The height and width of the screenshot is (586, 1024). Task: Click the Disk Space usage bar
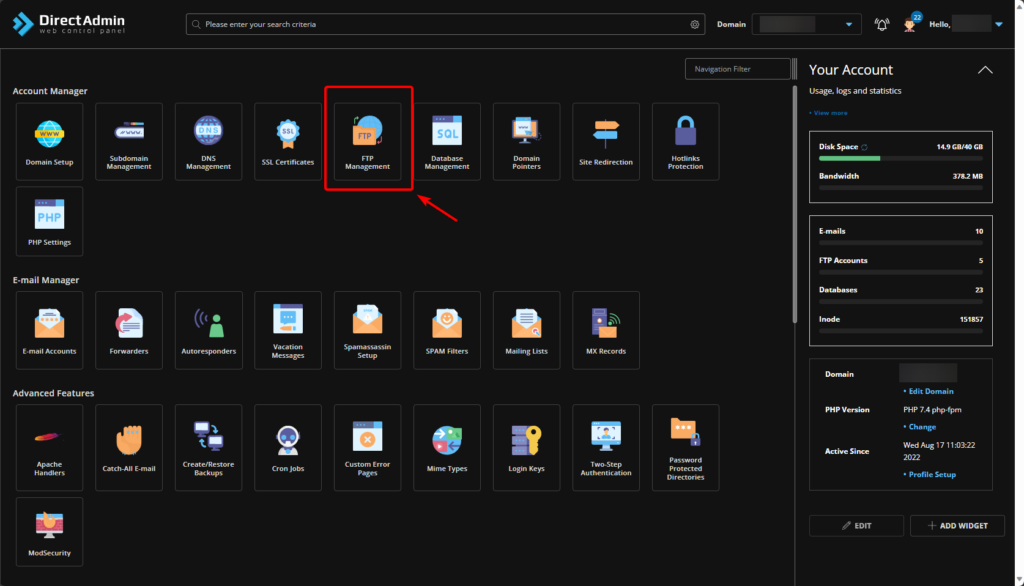[x=900, y=158]
